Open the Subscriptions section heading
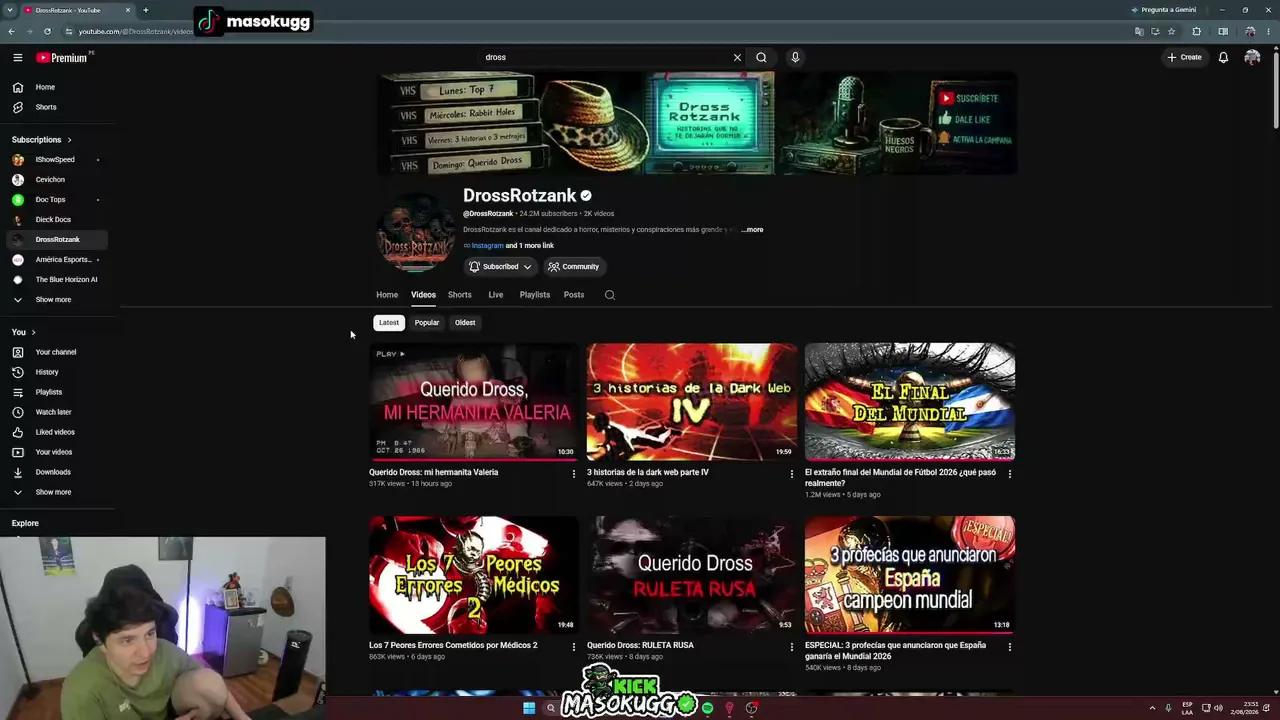This screenshot has width=1280, height=720. [x=41, y=139]
